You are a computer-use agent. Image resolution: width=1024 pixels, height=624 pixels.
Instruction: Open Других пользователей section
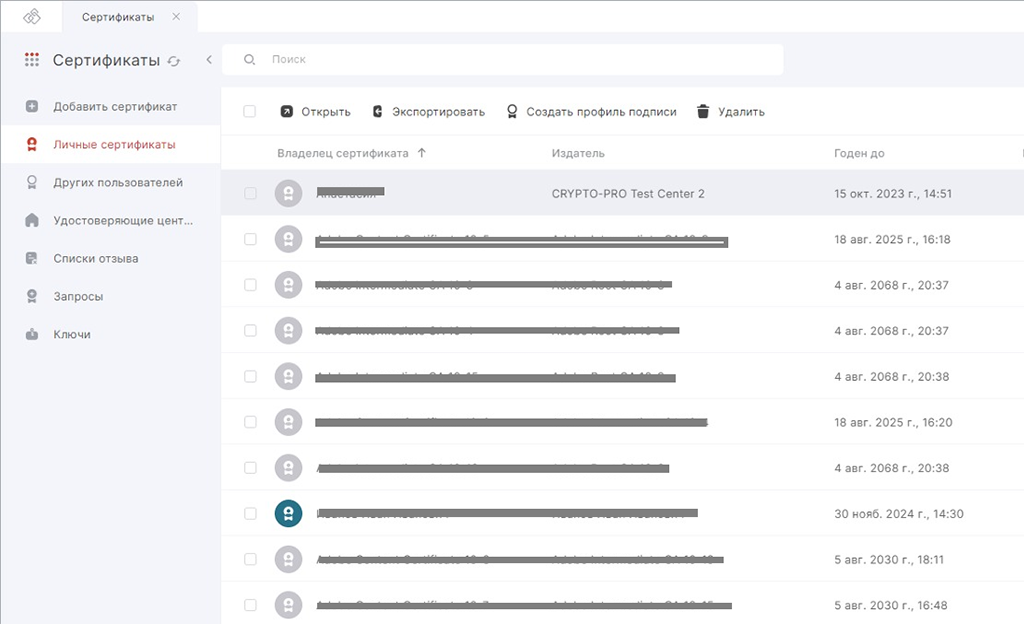[x=118, y=183]
